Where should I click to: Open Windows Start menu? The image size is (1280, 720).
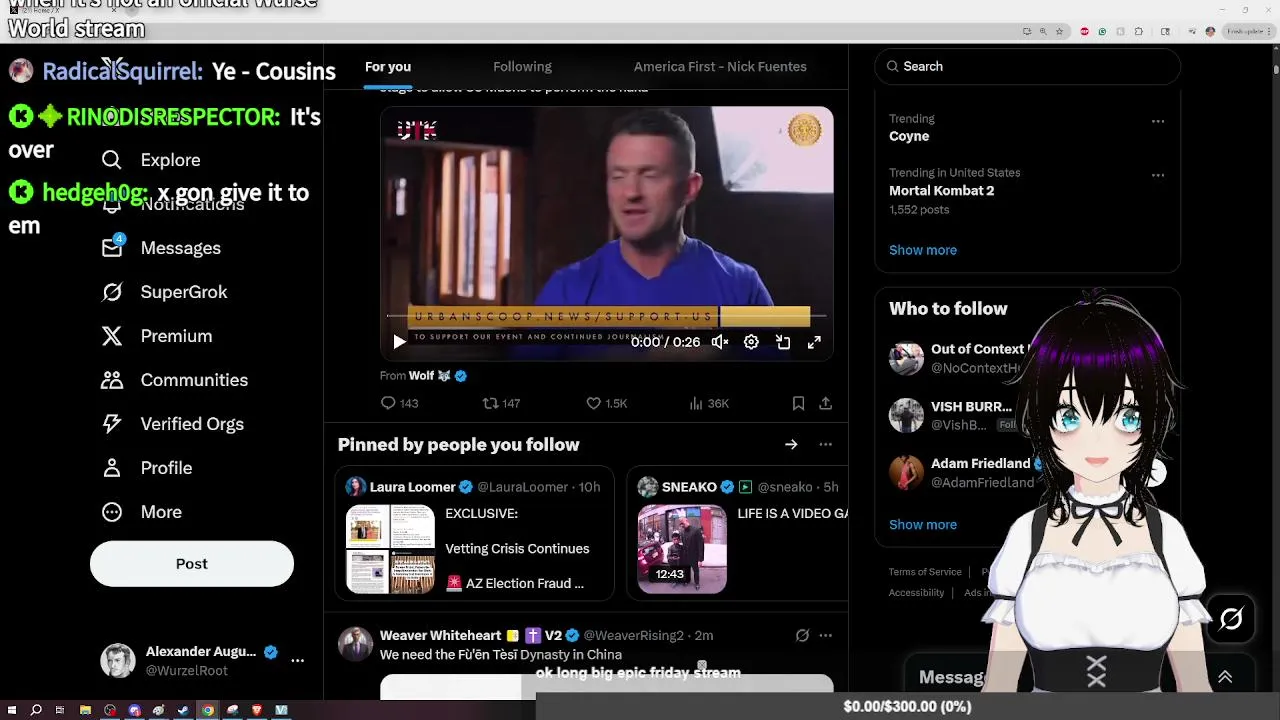[x=12, y=711]
